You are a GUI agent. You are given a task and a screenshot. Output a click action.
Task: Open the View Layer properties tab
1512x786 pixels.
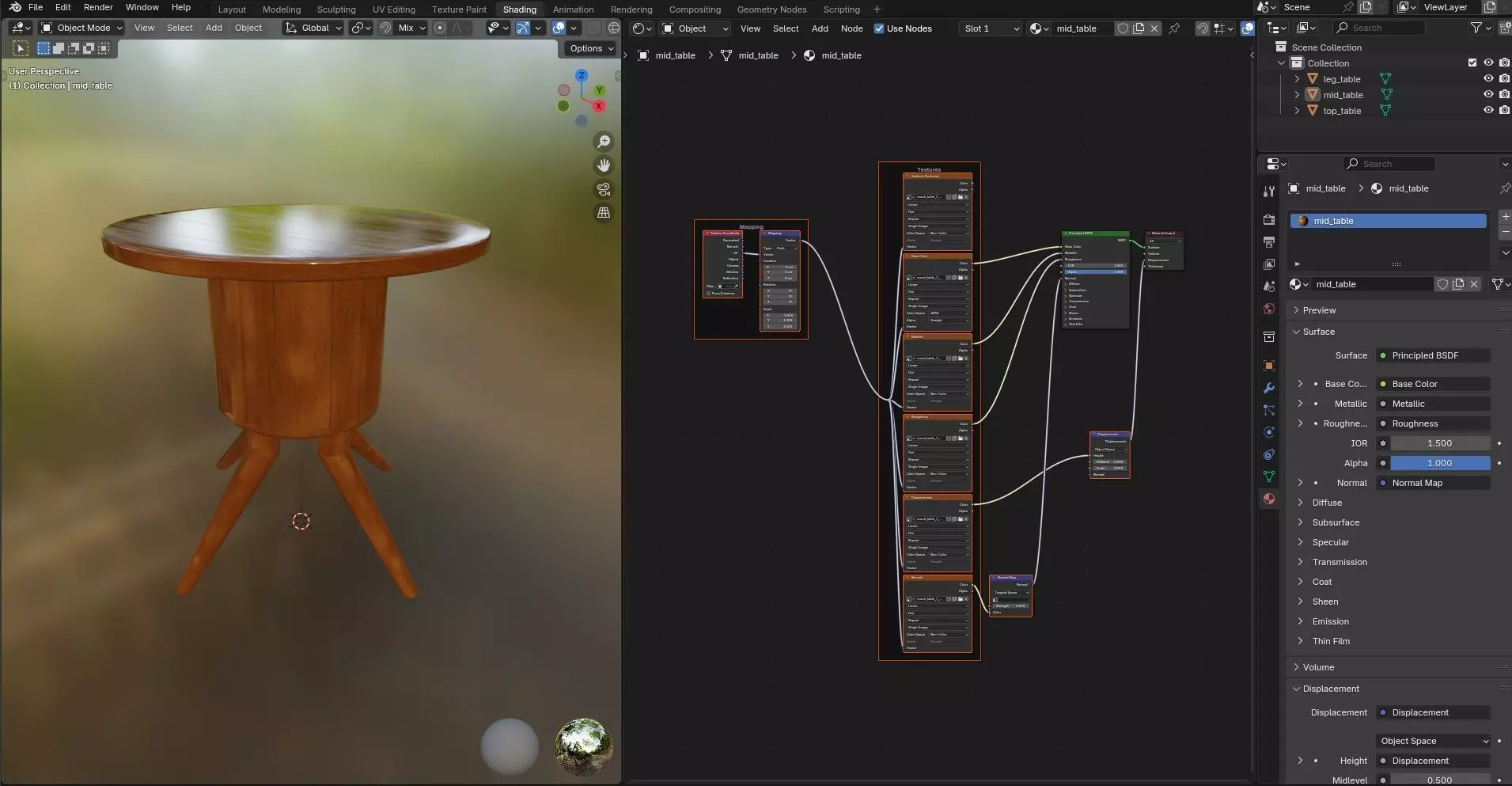(1269, 264)
